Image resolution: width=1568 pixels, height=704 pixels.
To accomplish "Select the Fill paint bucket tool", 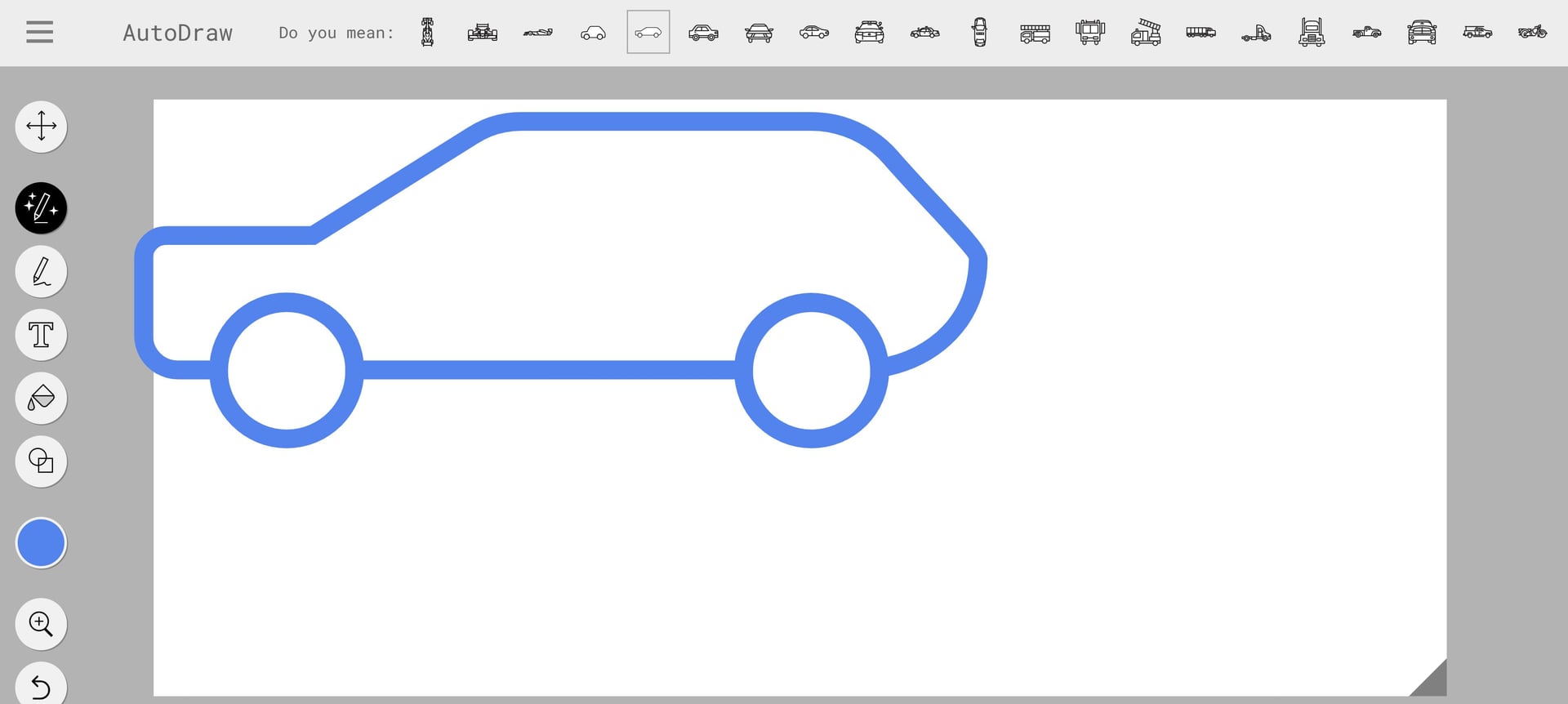I will pos(41,399).
